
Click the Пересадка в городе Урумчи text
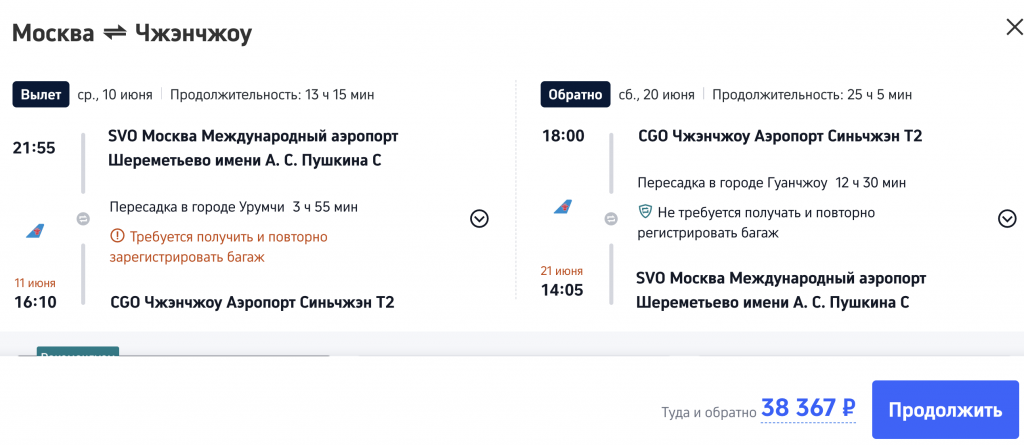pos(197,207)
